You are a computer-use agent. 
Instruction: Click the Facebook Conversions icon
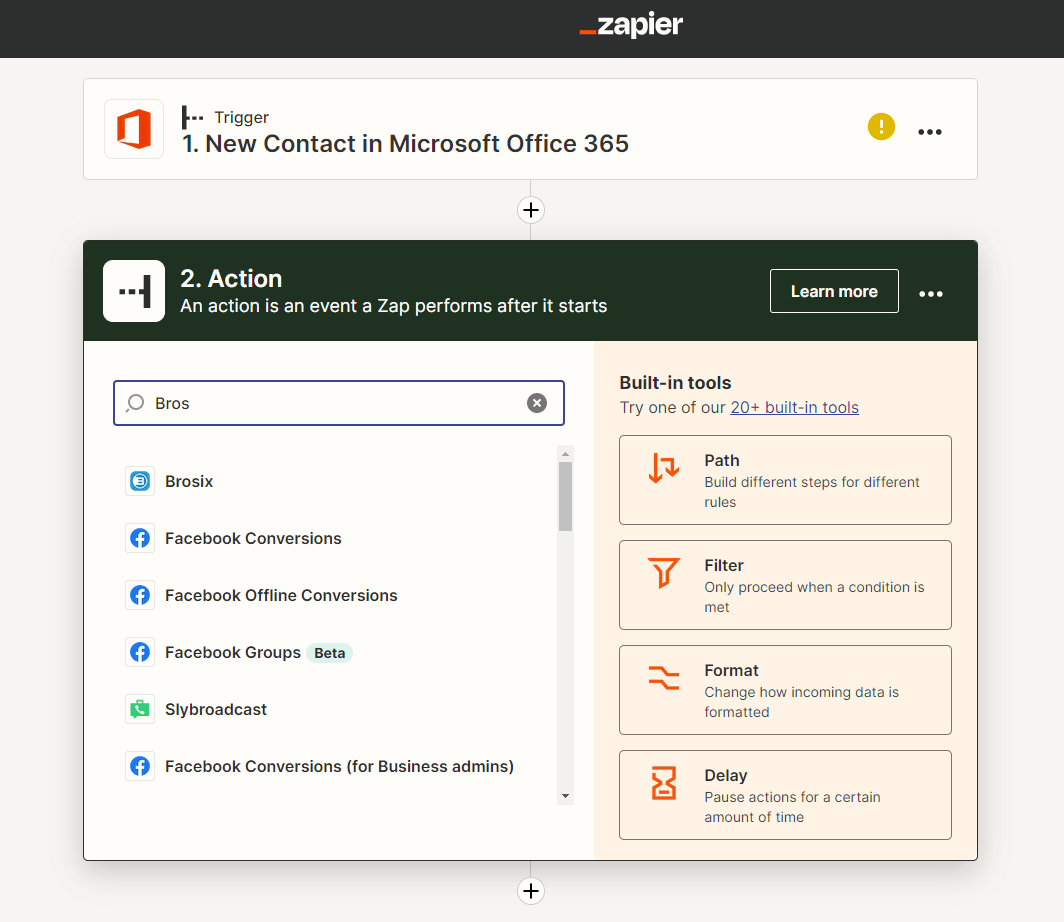pyautogui.click(x=140, y=538)
